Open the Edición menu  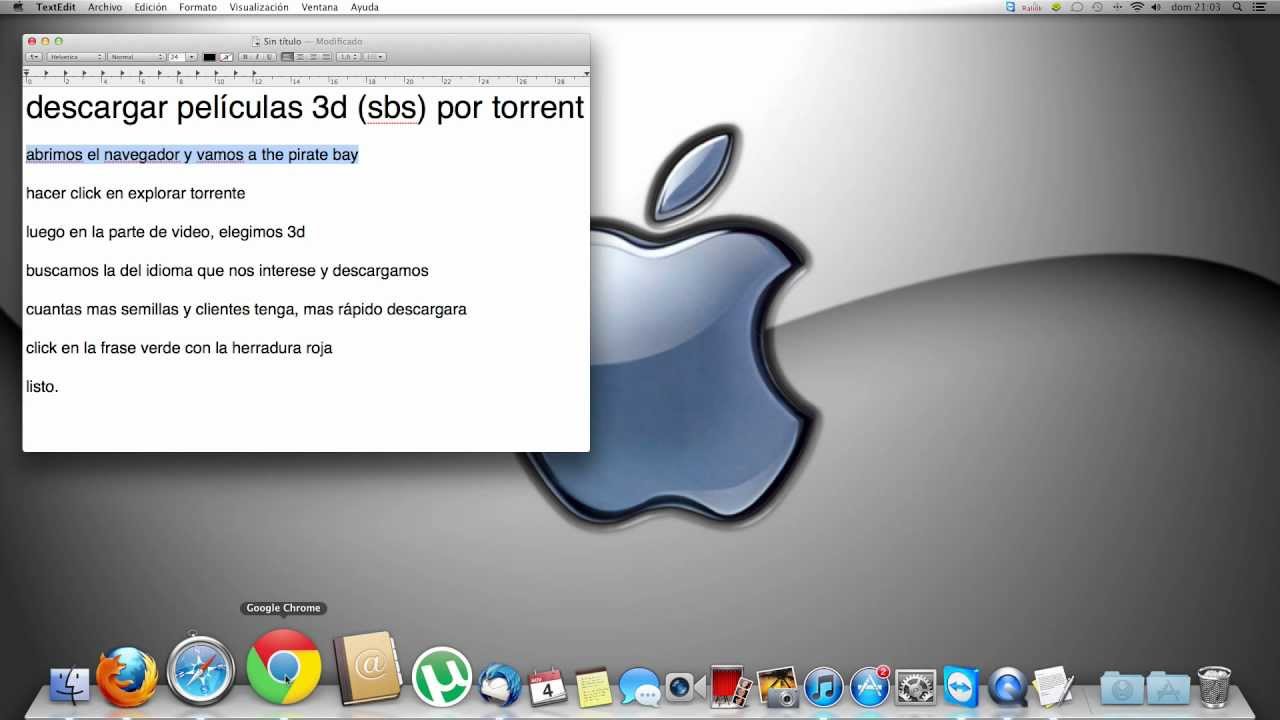[x=151, y=7]
